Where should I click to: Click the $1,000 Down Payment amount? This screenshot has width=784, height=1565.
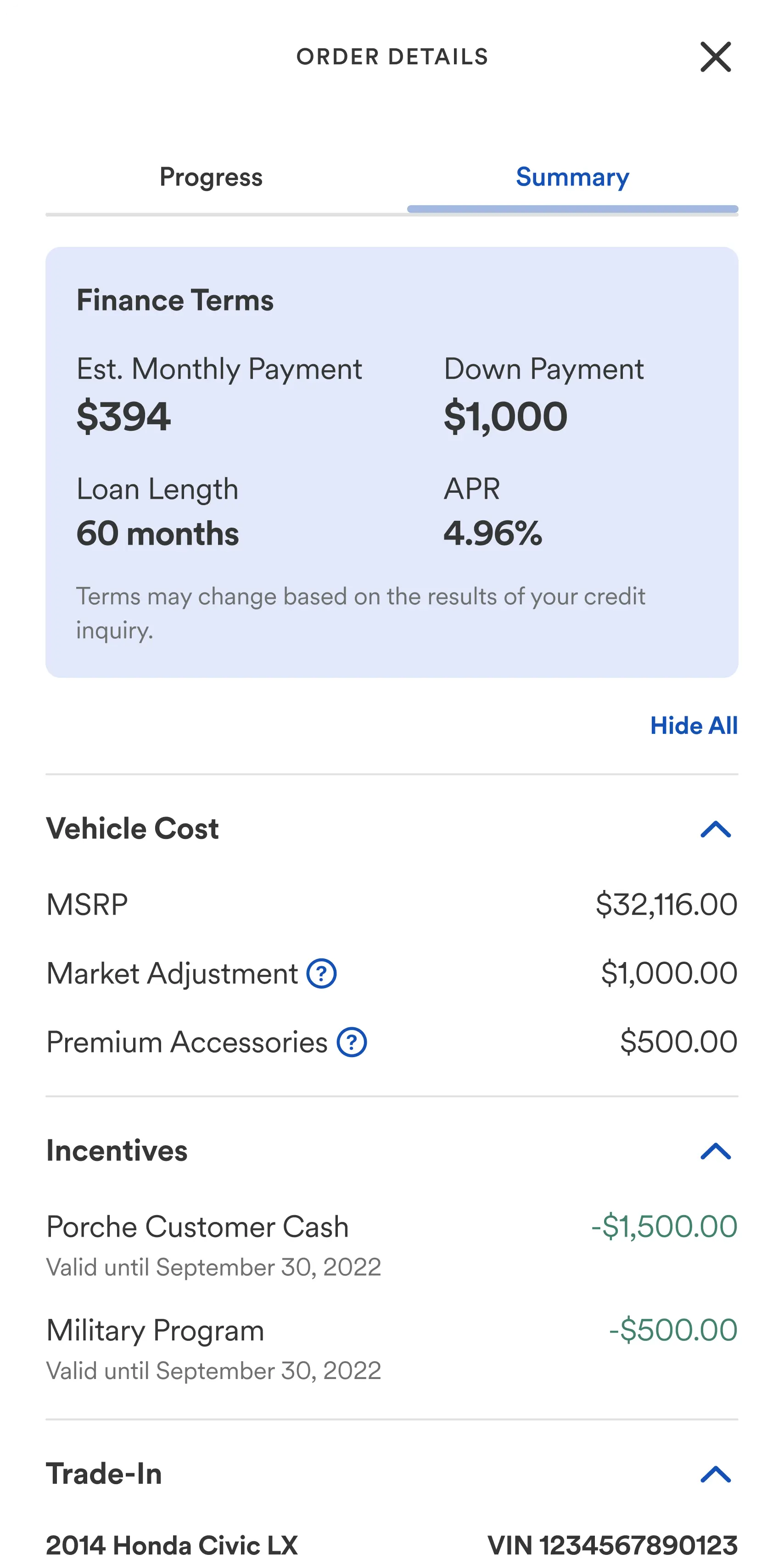pos(505,417)
